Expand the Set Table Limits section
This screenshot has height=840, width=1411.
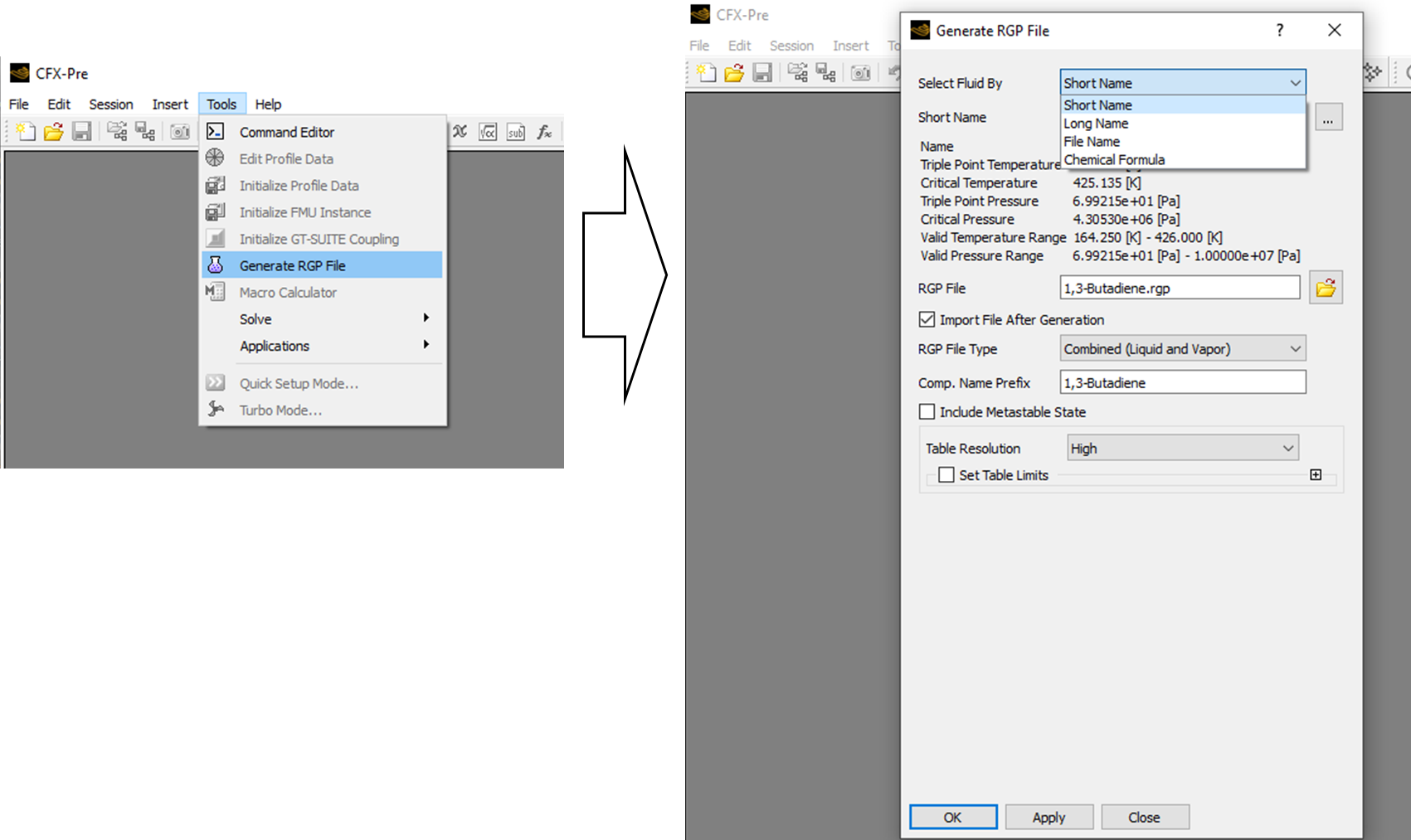coord(1316,473)
